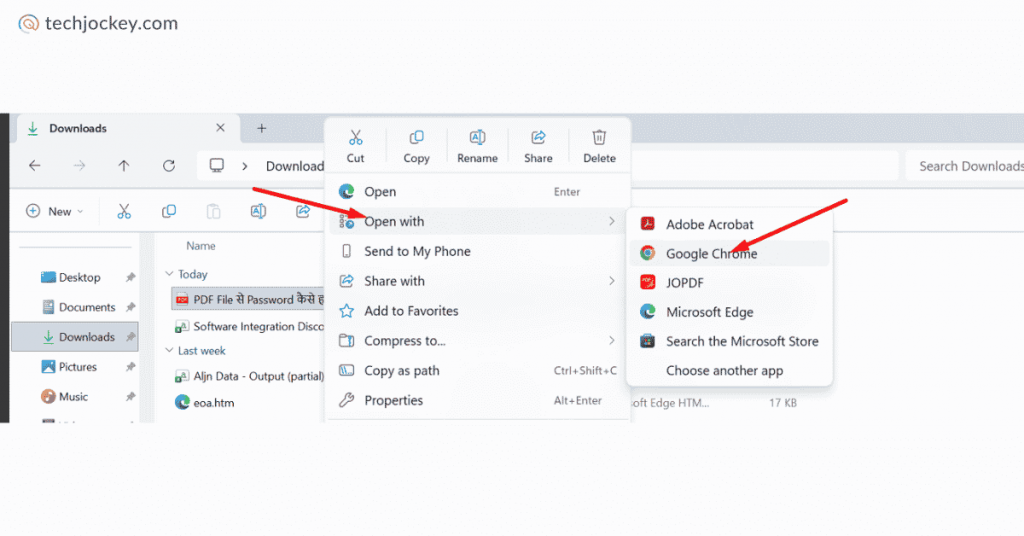The width and height of the screenshot is (1024, 536).
Task: Click the This PC monitor icon in address bar
Action: pos(217,165)
